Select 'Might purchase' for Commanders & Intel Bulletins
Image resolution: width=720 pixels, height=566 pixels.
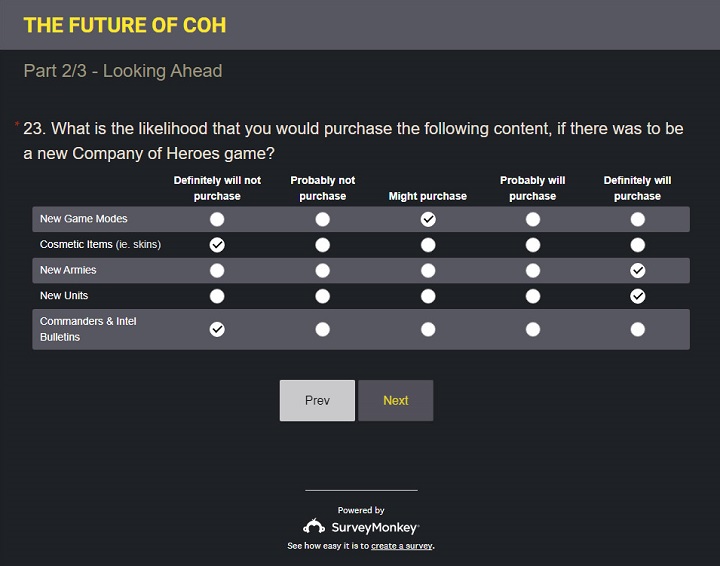428,329
